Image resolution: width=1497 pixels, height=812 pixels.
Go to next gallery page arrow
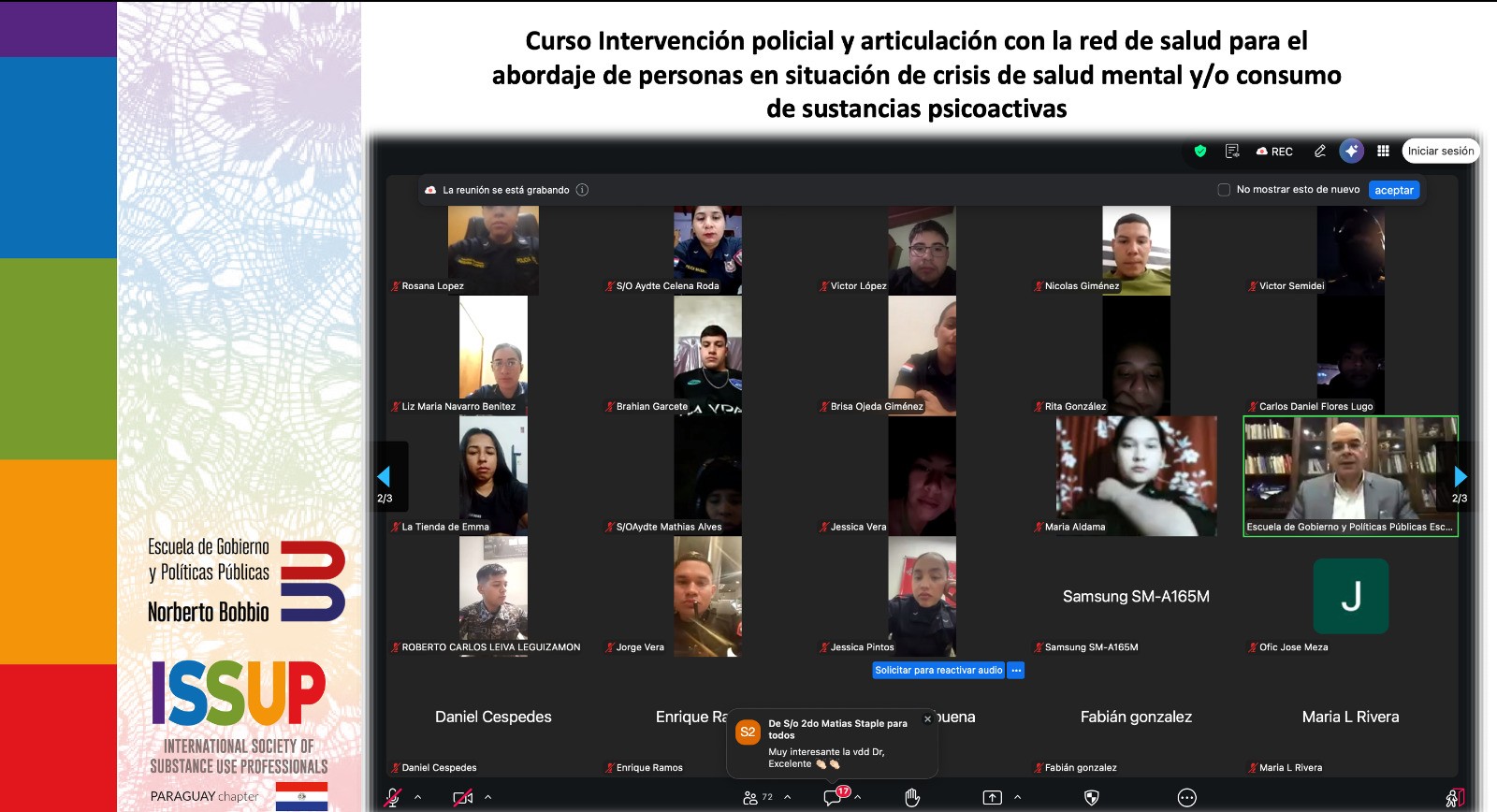(x=1461, y=476)
